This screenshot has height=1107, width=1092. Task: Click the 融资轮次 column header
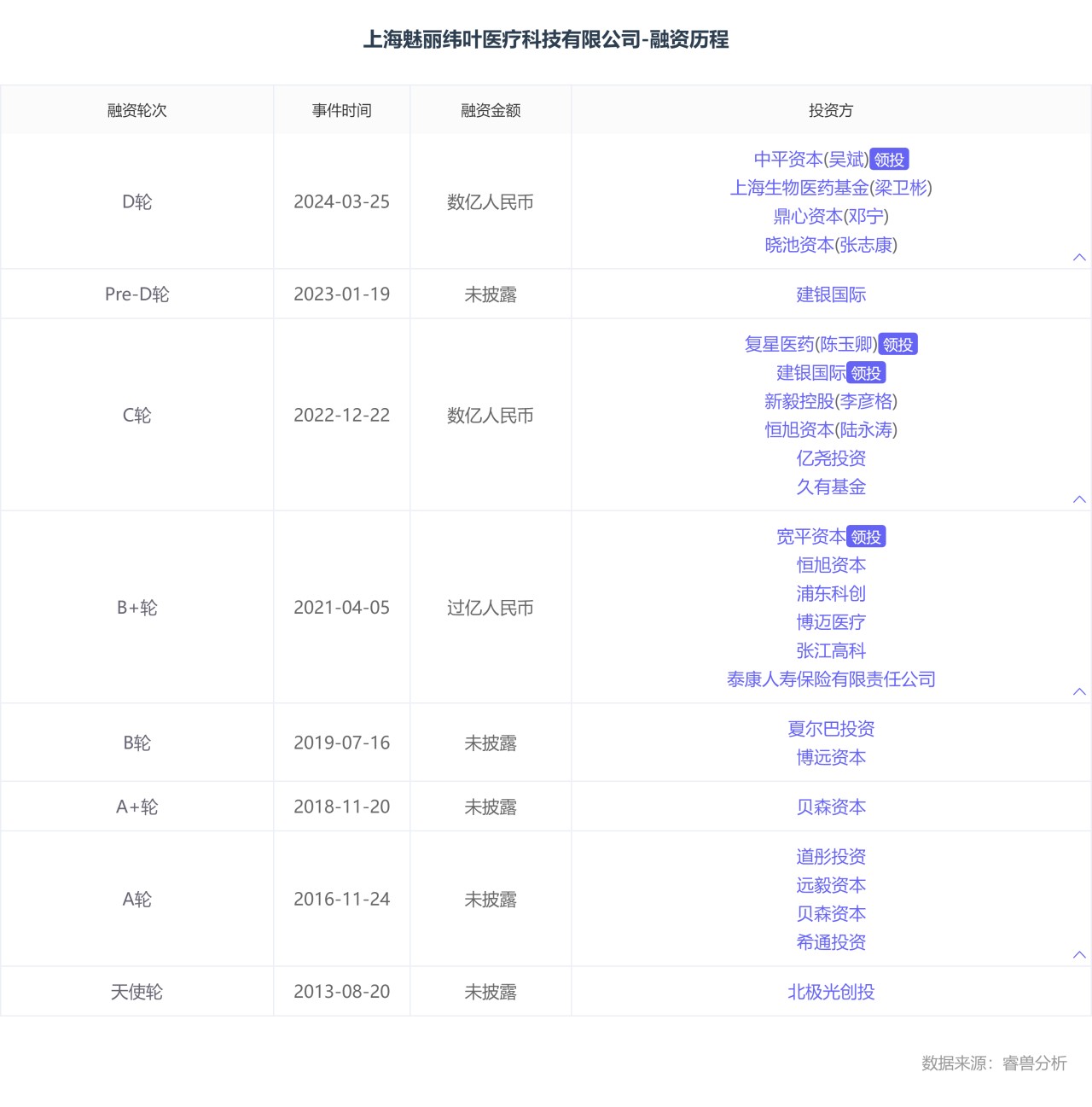[136, 110]
